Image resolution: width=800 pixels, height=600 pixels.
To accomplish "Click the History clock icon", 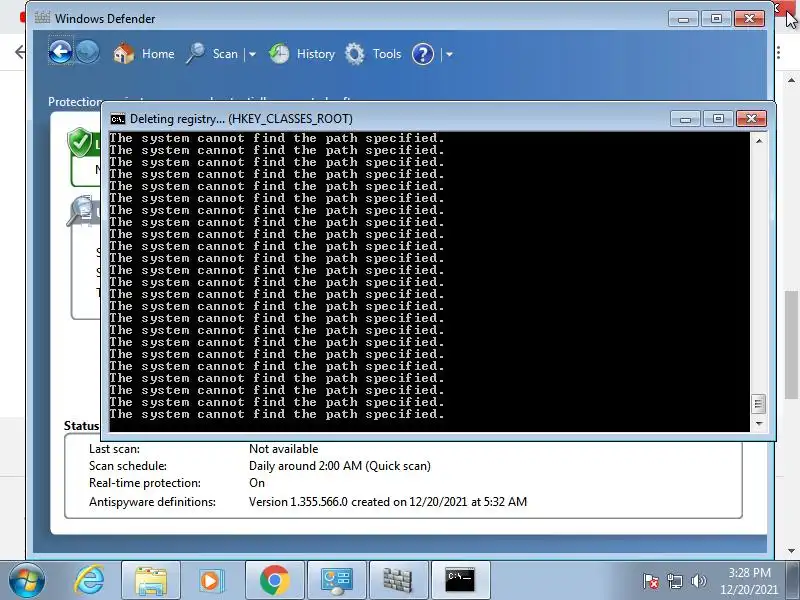I will [279, 54].
